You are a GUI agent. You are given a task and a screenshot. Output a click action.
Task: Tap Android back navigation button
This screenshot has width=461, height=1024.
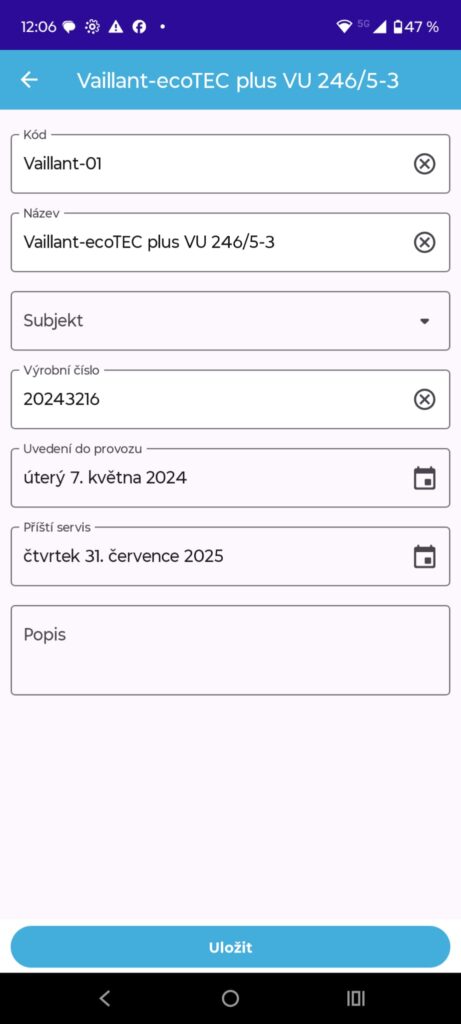104,998
